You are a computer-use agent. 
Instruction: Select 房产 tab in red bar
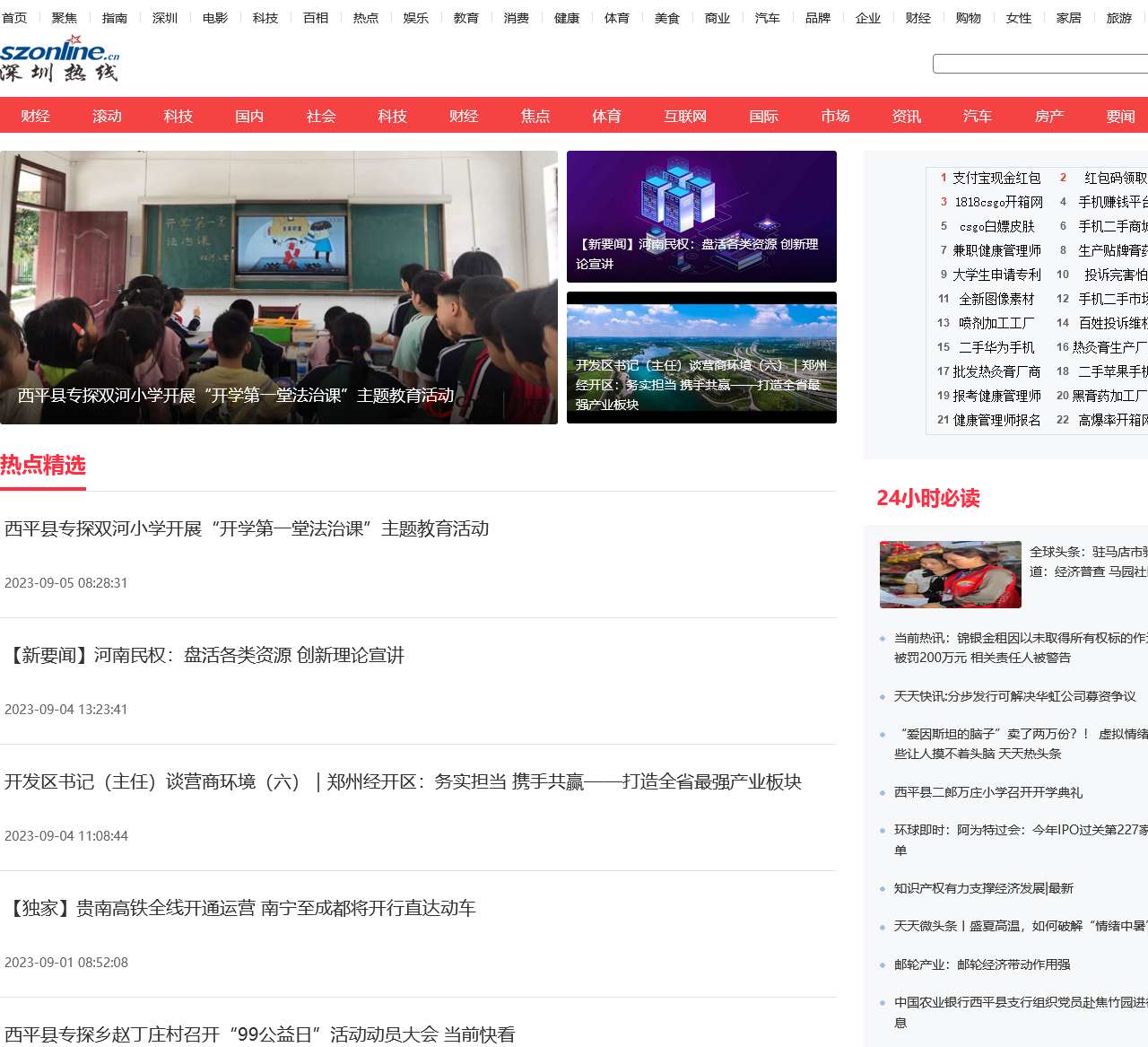(x=1049, y=116)
